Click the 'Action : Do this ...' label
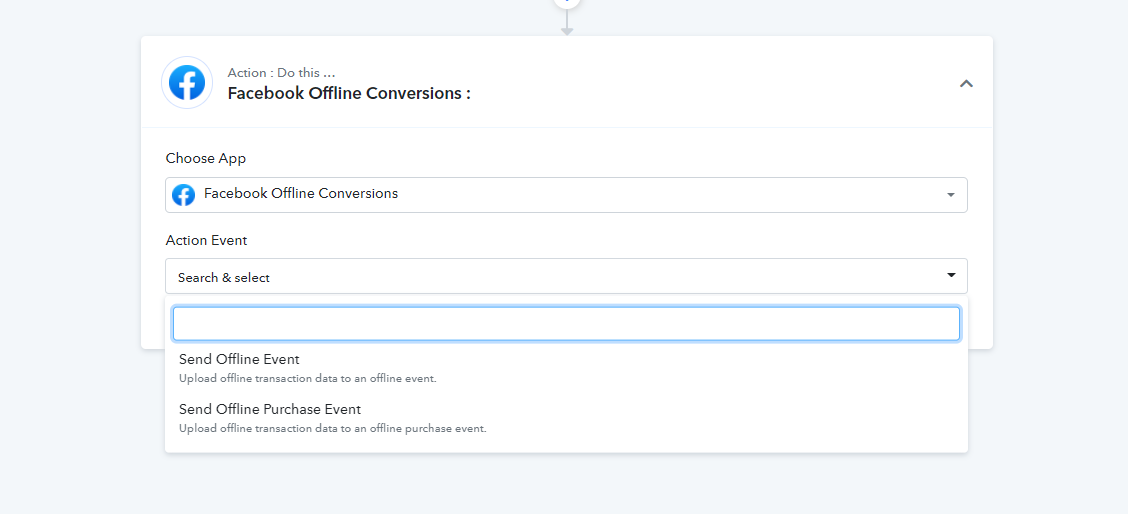This screenshot has height=514, width=1128. 281,73
